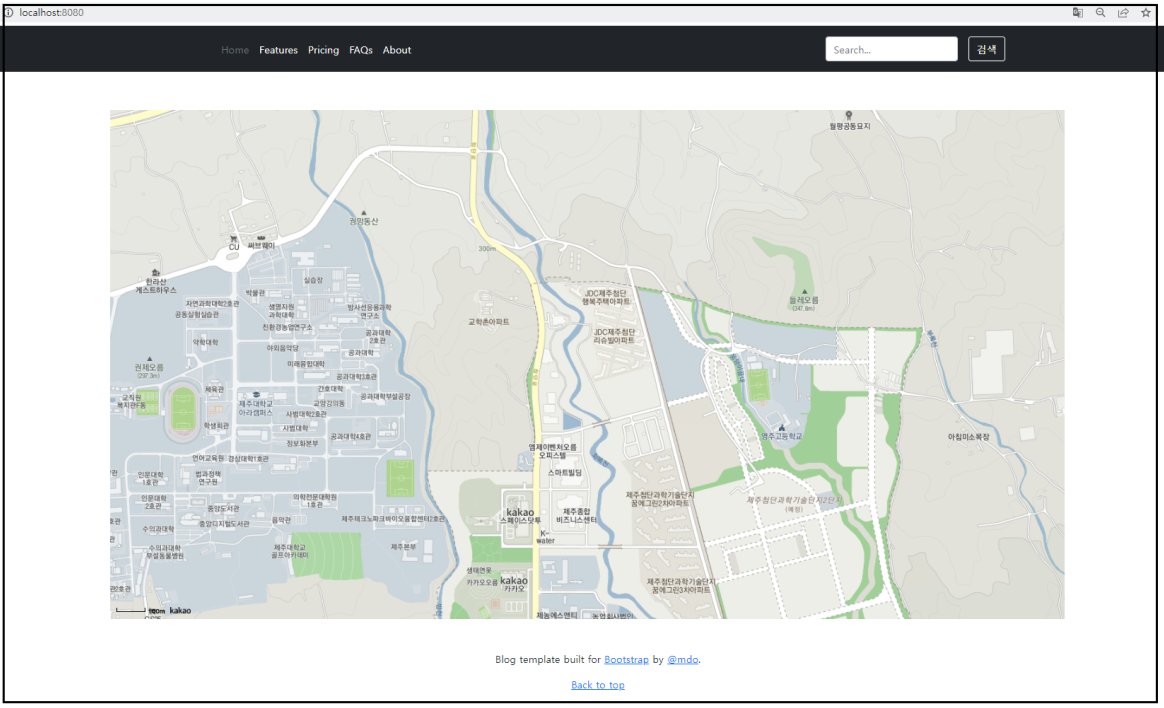1164x708 pixels.
Task: Click the 월평공동묘지 map marker
Action: 850,122
